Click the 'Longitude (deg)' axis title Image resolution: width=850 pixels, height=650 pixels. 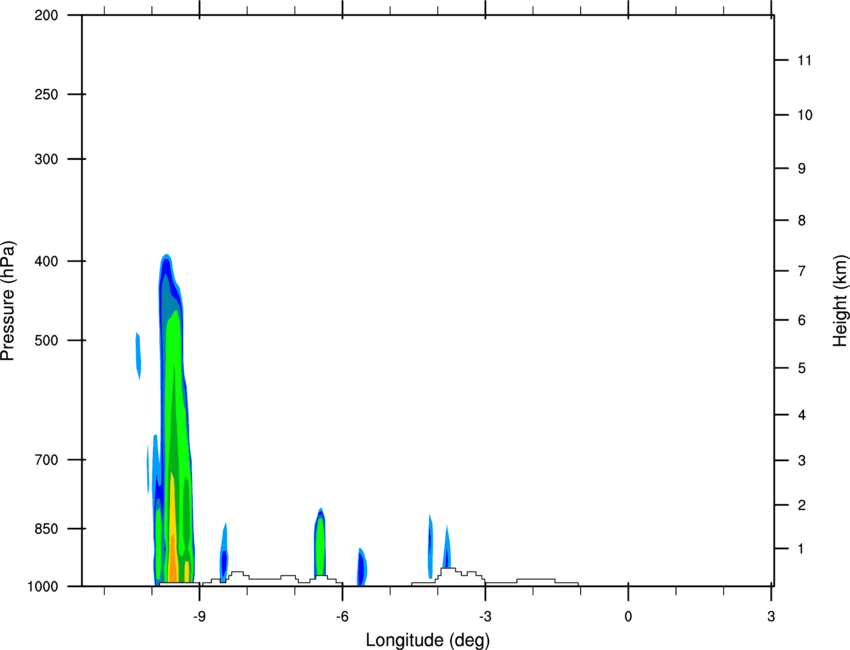tap(428, 640)
